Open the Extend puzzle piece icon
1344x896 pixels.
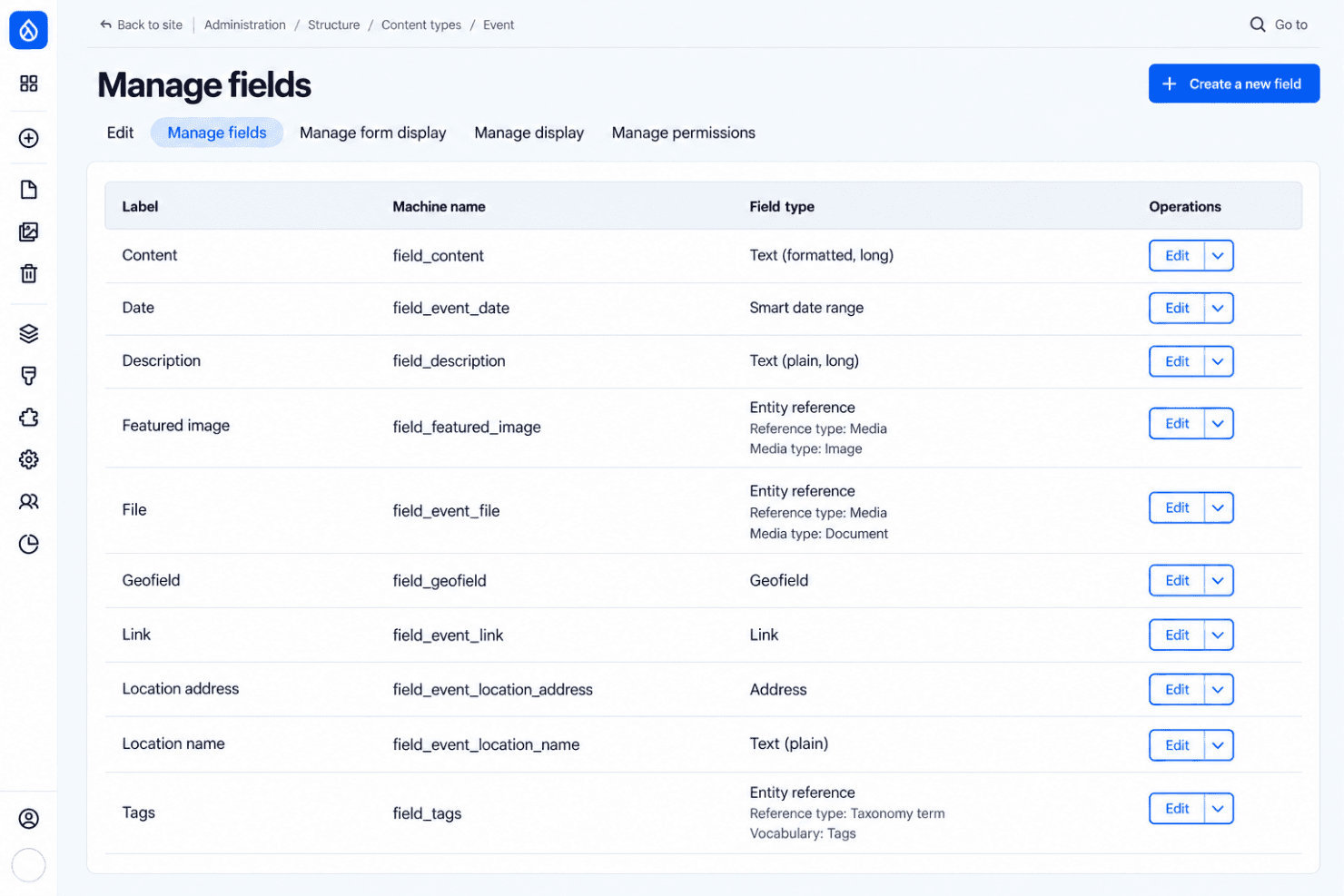coord(29,418)
